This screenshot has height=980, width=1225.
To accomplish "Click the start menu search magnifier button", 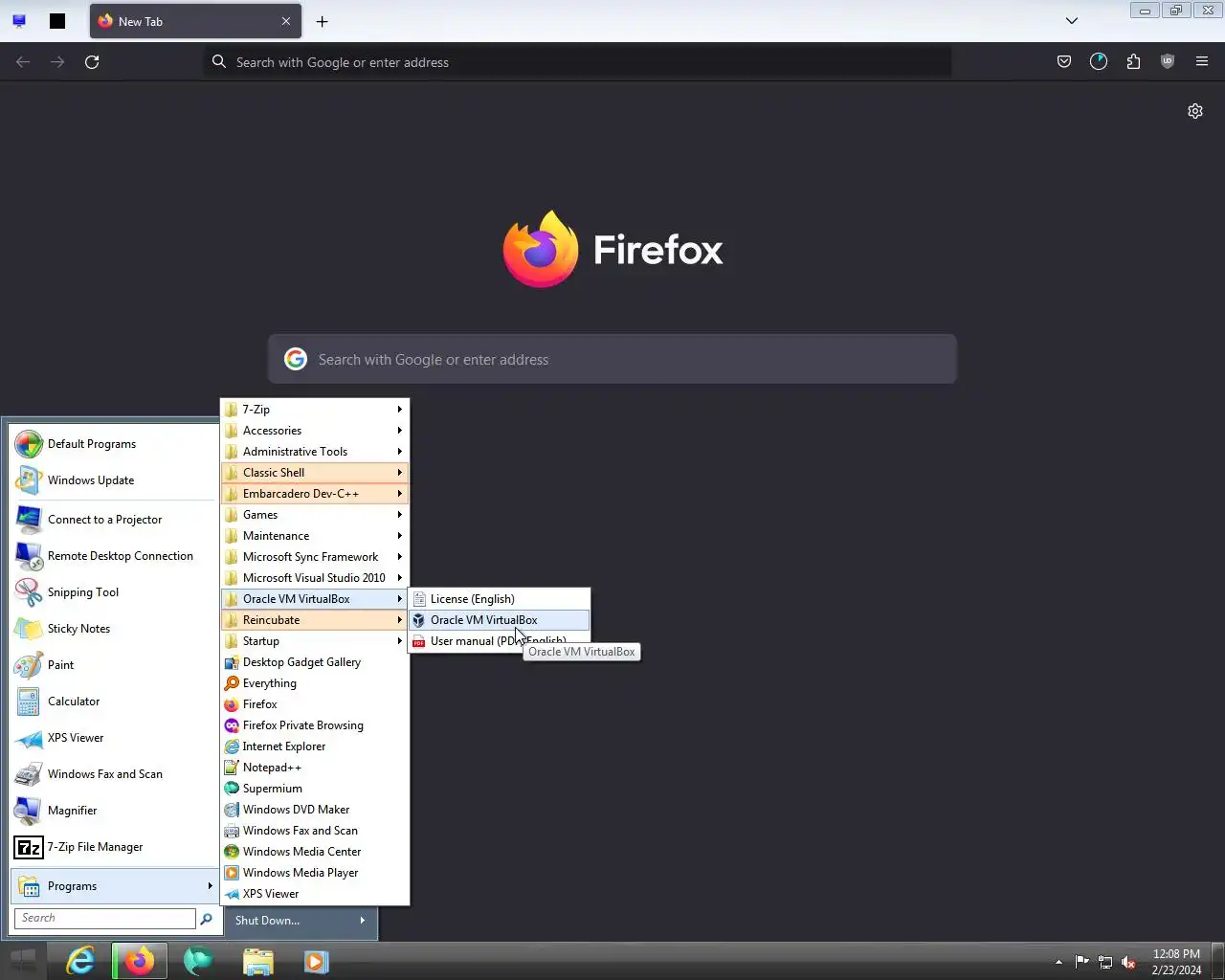I will [x=206, y=919].
